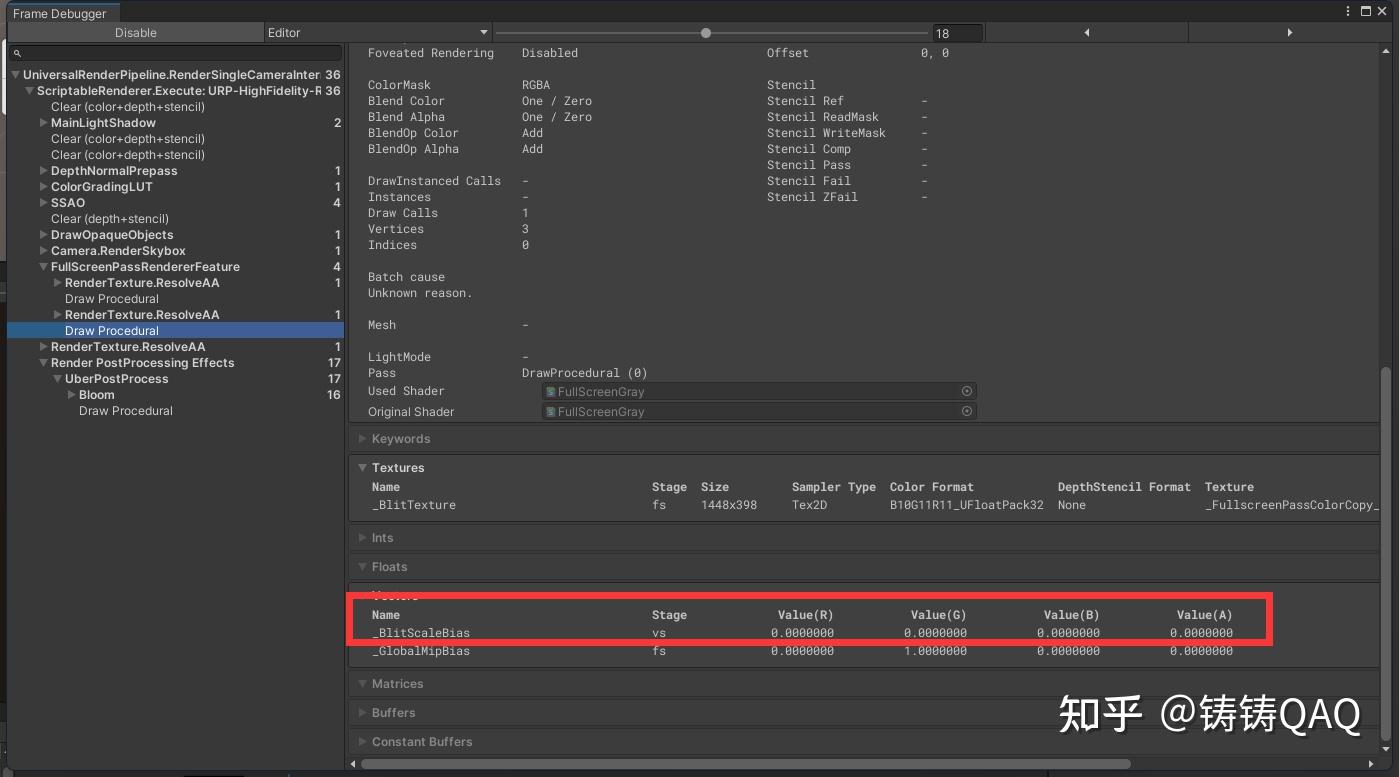Open the window kebab options menu
The width and height of the screenshot is (1399, 777).
click(x=1348, y=11)
